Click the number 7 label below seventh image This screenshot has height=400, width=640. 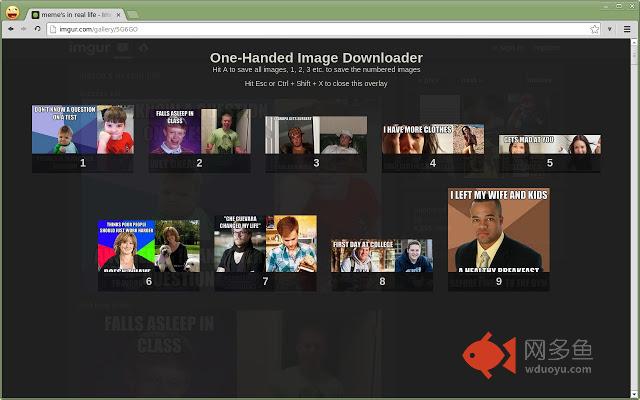tap(266, 282)
